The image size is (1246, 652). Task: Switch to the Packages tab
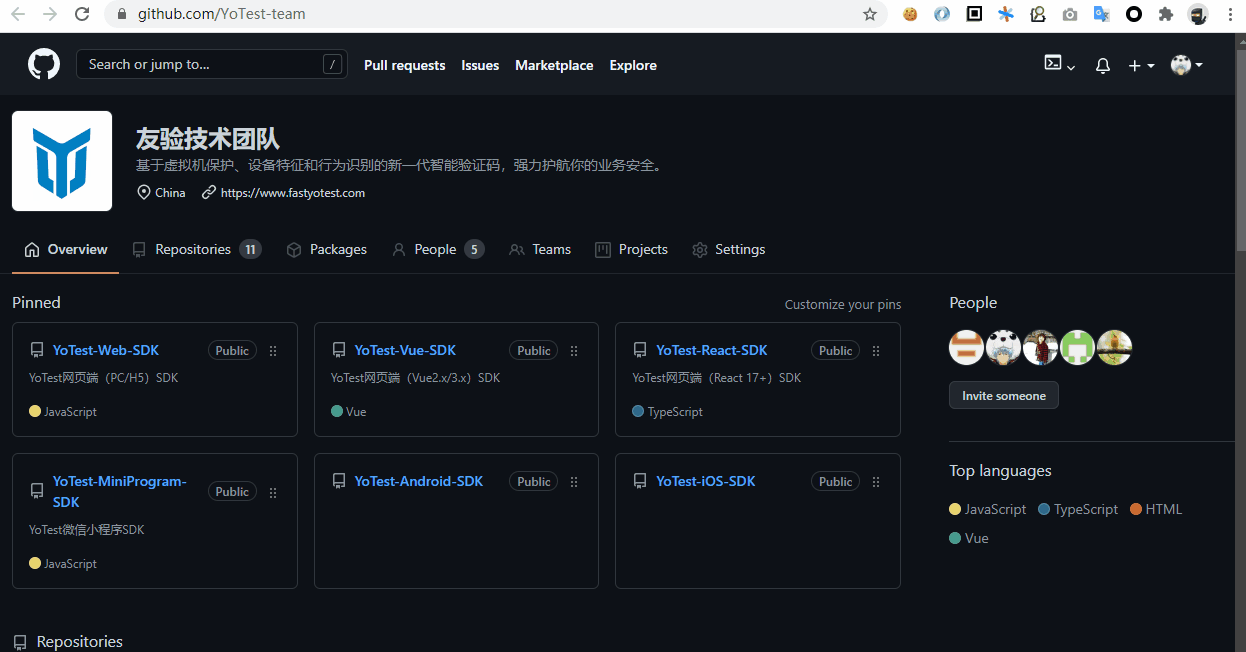coord(327,249)
